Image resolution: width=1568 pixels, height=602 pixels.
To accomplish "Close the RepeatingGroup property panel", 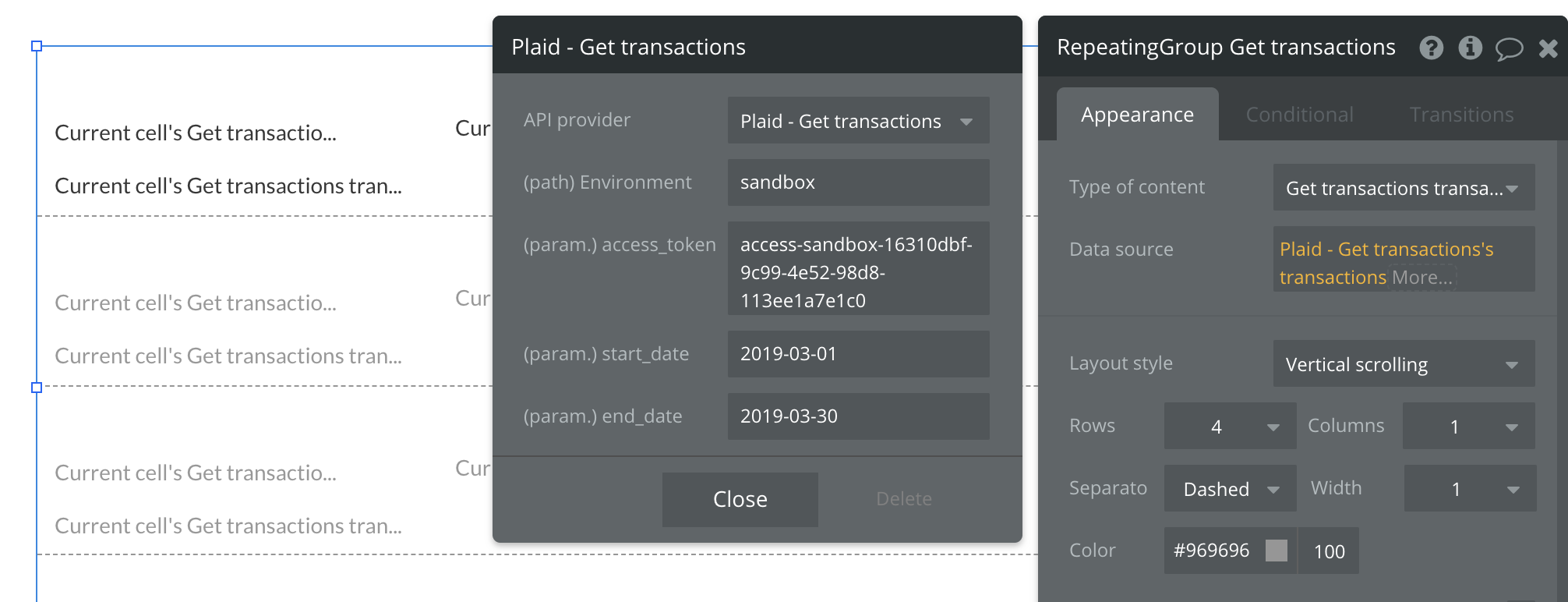I will 1548,48.
